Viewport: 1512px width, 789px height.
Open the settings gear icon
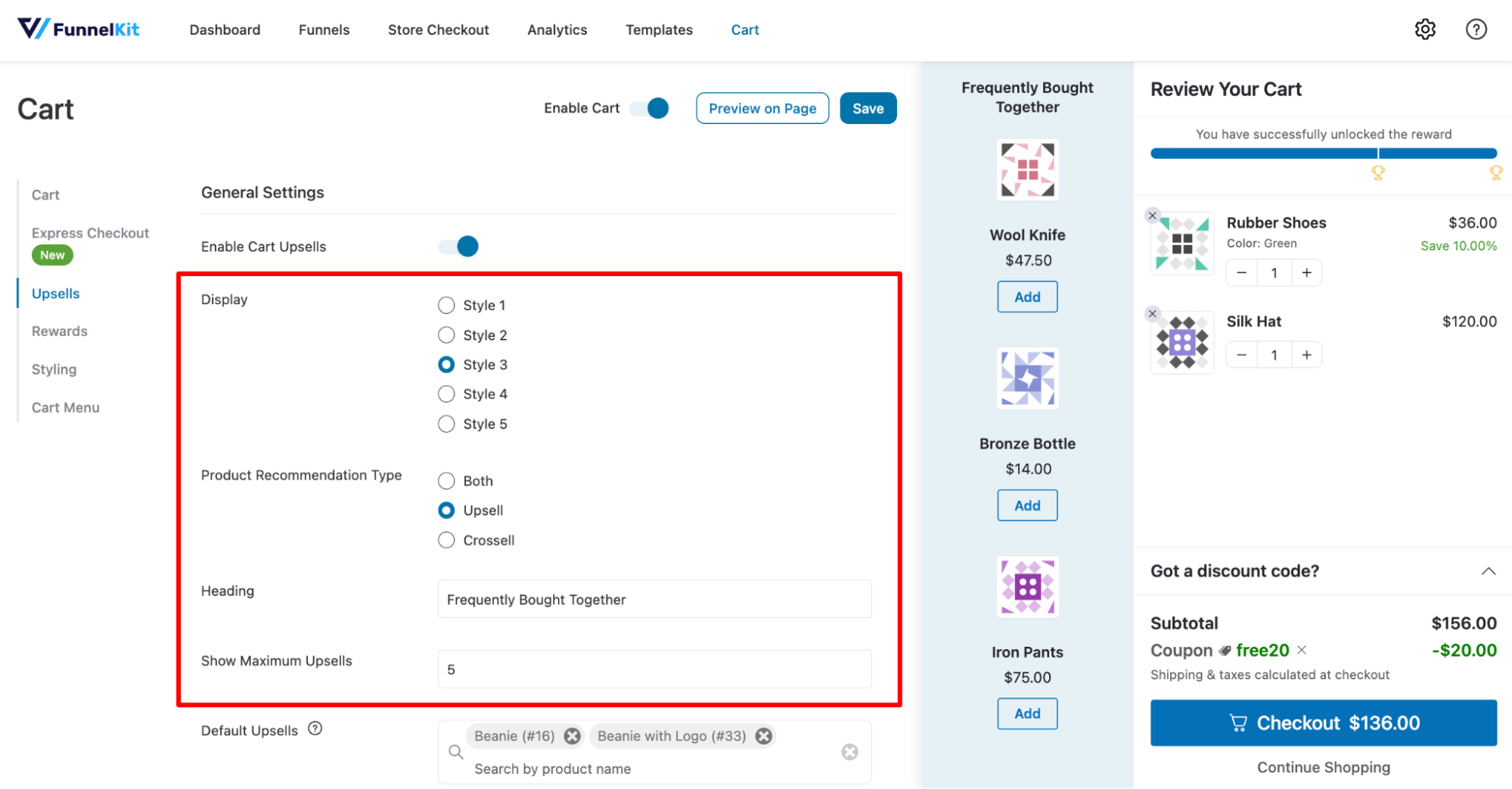tap(1425, 30)
